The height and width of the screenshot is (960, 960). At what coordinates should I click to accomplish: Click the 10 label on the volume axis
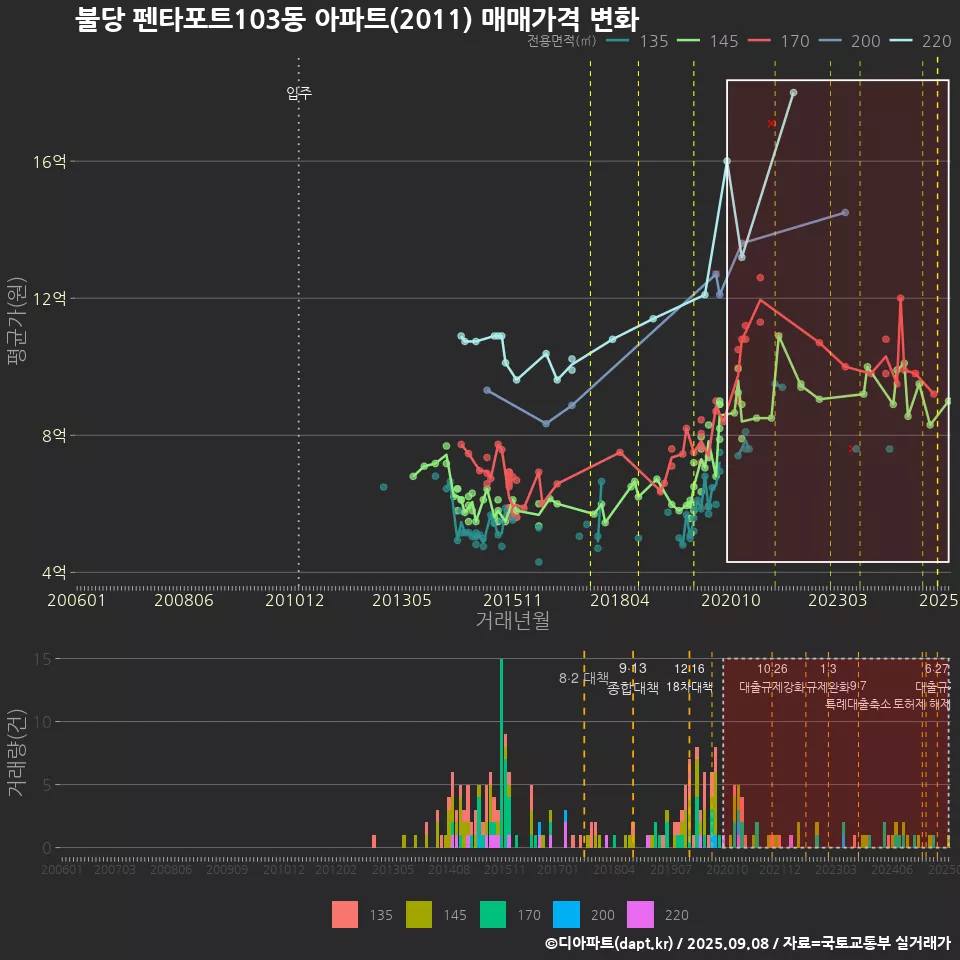pos(43,722)
